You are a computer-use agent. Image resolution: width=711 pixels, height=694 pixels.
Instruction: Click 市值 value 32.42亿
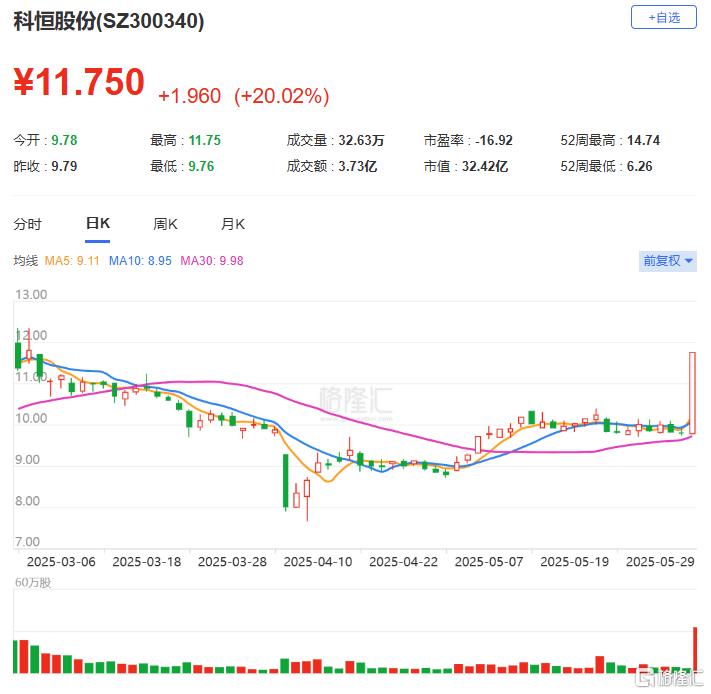click(485, 166)
